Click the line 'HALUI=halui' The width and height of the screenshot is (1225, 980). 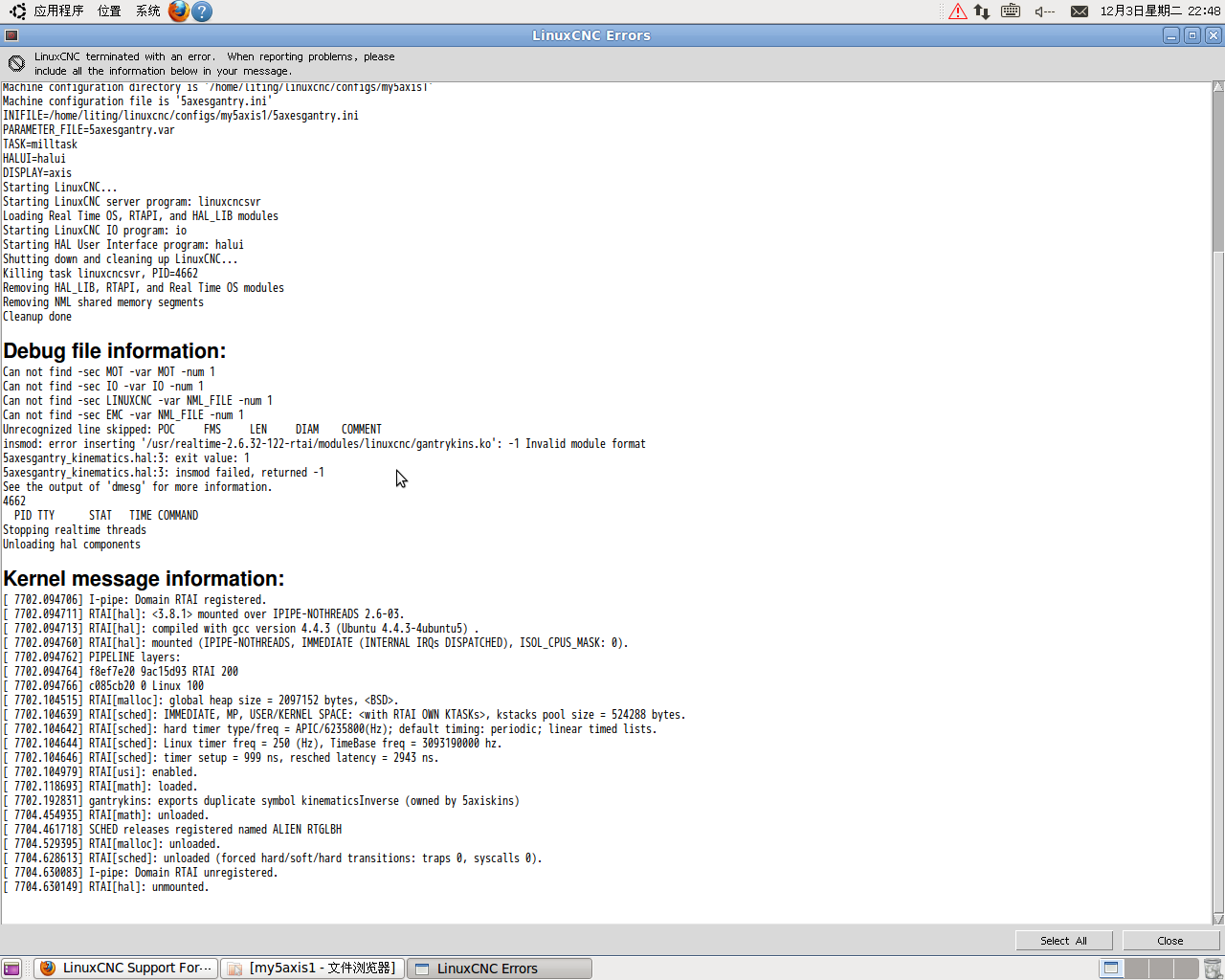coord(34,159)
